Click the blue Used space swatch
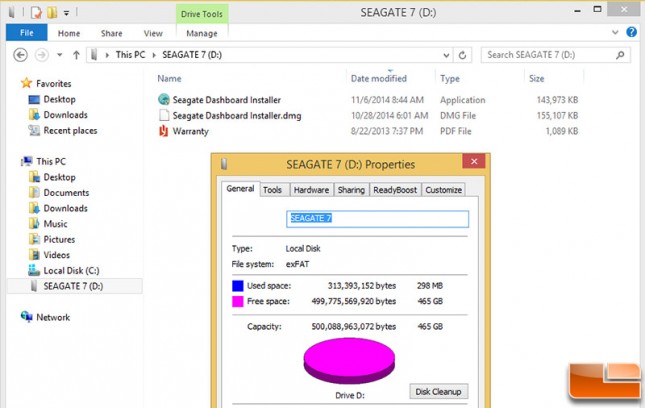 238,285
